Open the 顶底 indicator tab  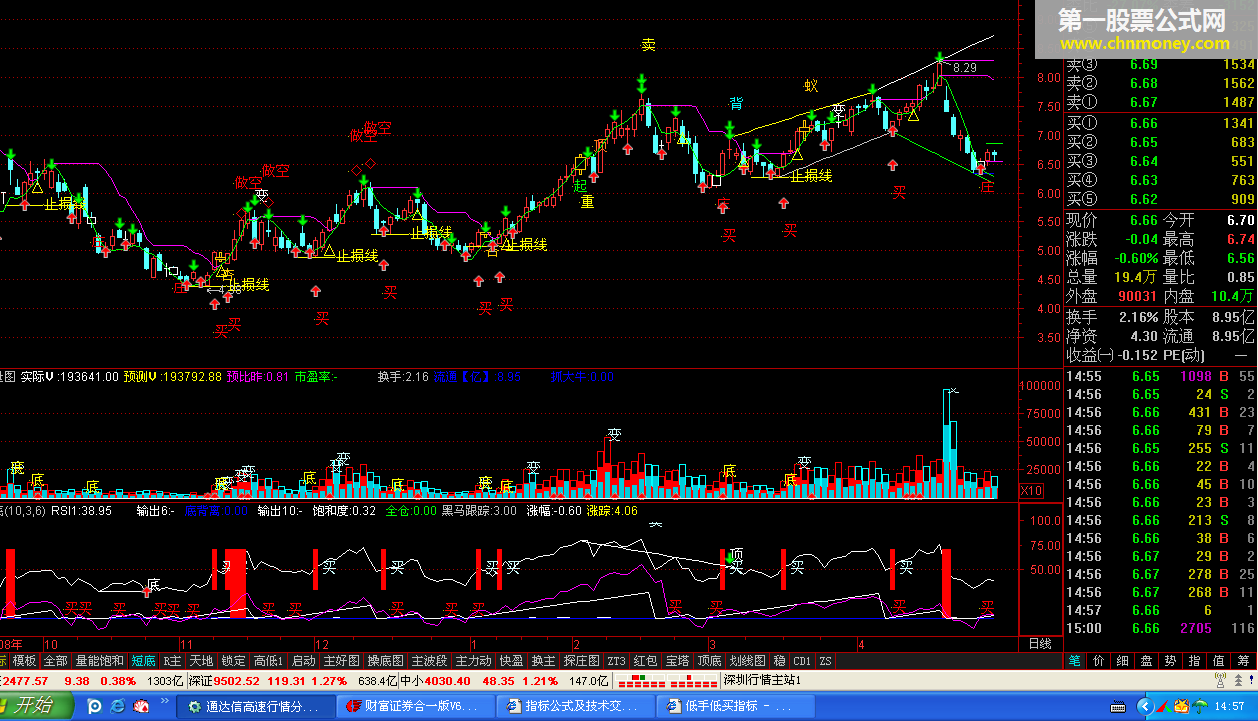pos(709,661)
